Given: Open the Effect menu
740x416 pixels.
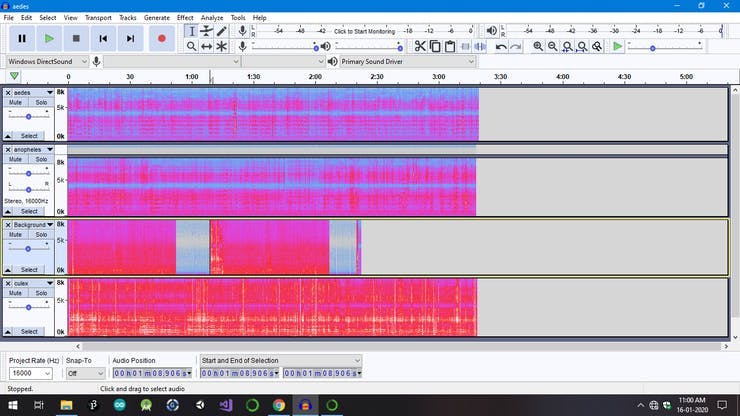Looking at the screenshot, I should [185, 18].
